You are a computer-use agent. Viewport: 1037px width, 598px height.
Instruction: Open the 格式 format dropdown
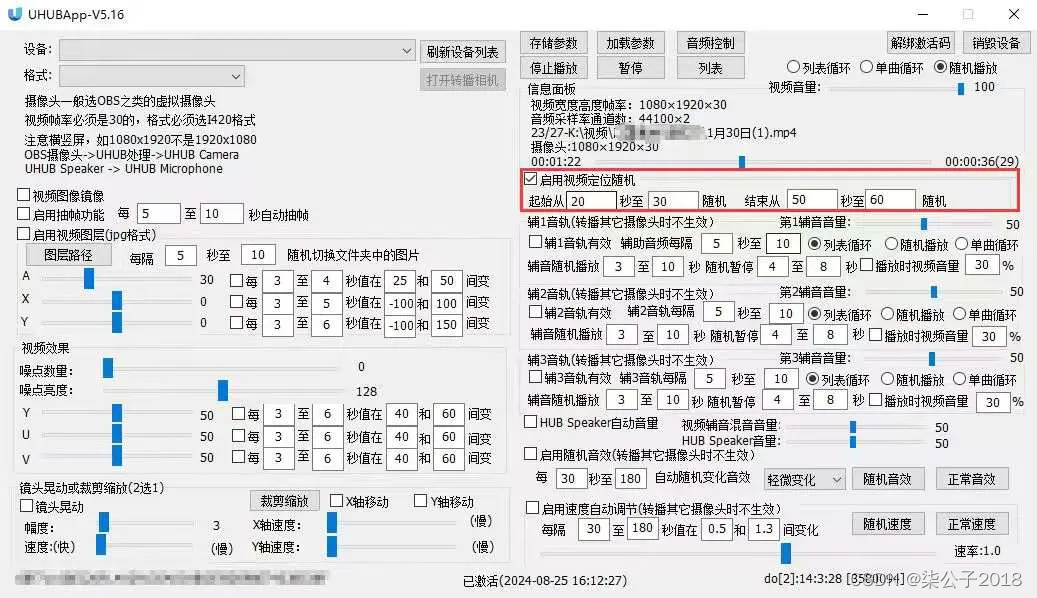(236, 75)
